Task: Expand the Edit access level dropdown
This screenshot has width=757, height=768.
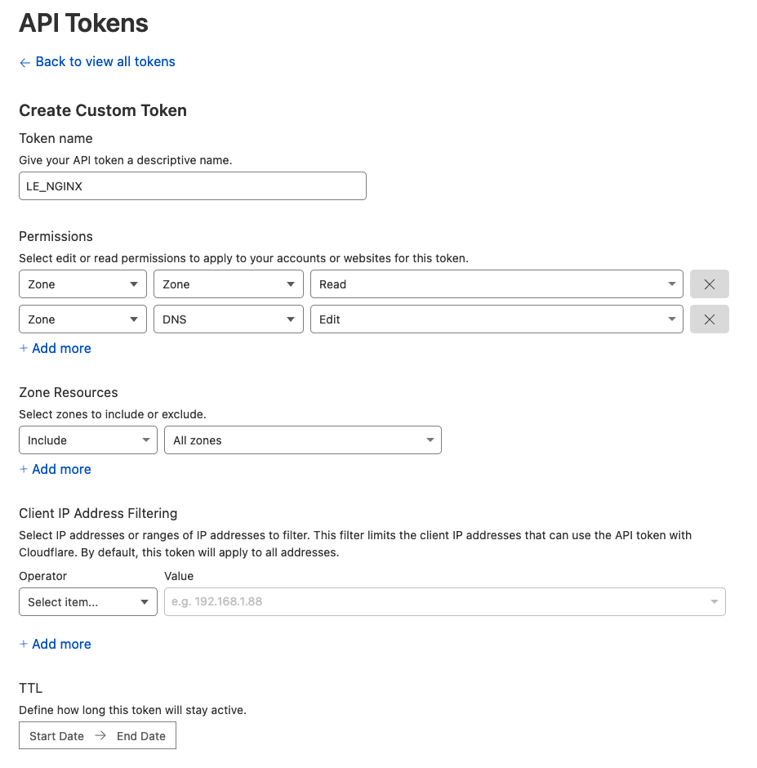Action: coord(497,319)
